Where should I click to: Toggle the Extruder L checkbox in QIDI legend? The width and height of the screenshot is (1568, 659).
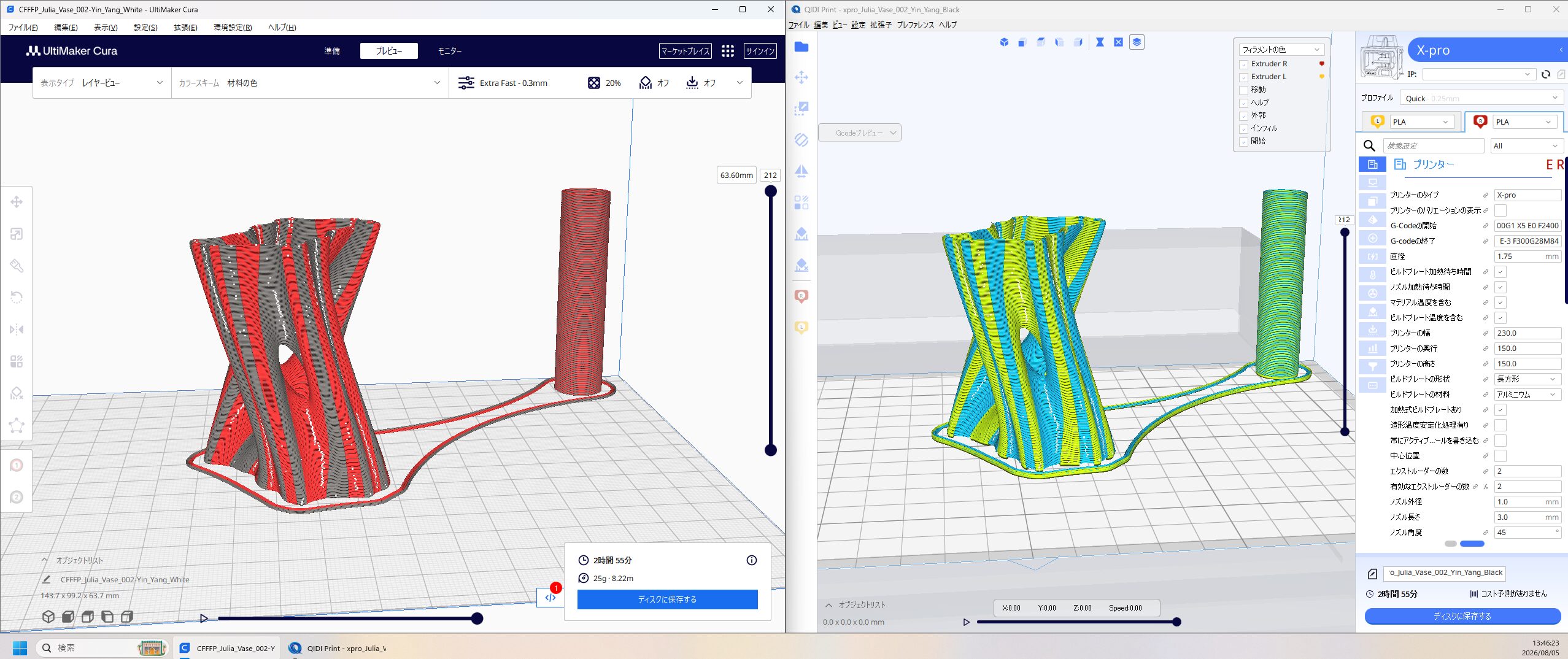(x=1244, y=77)
